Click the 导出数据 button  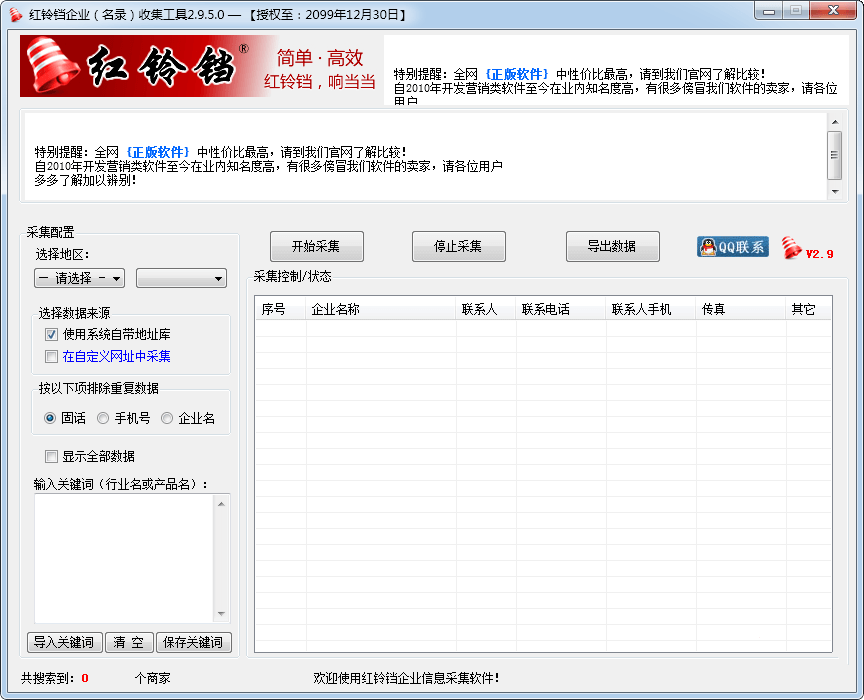pos(612,246)
